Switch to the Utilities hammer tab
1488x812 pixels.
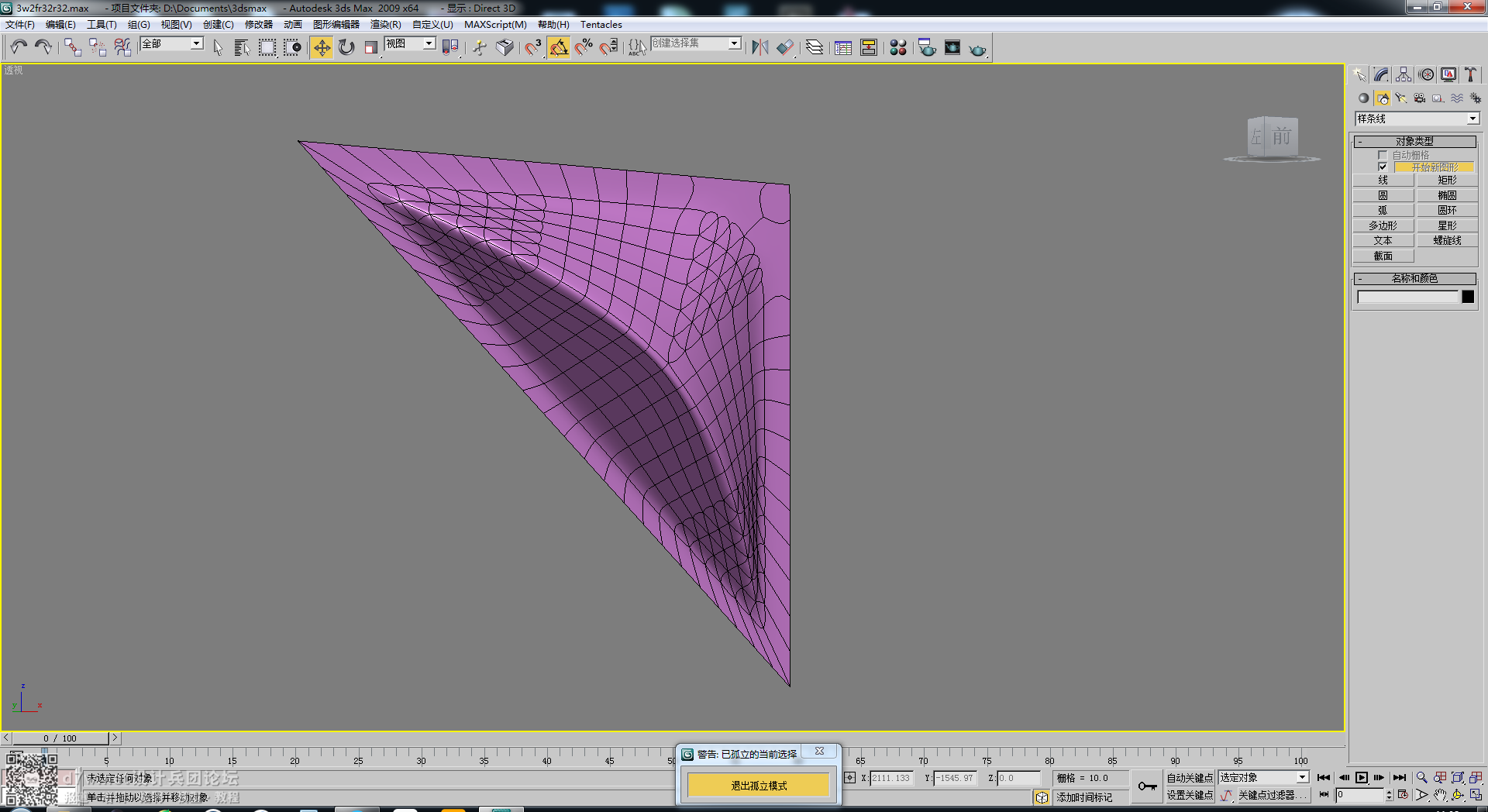coord(1471,74)
